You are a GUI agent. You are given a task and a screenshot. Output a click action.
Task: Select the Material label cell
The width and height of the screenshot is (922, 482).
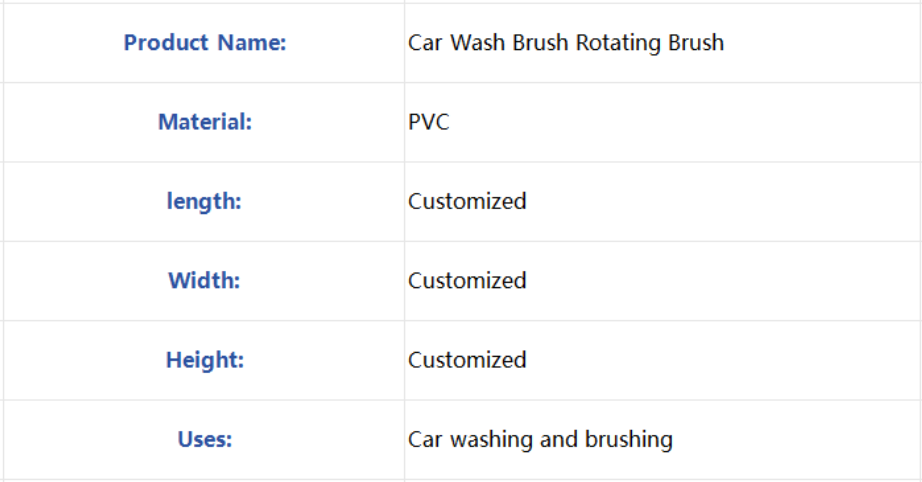pyautogui.click(x=204, y=122)
